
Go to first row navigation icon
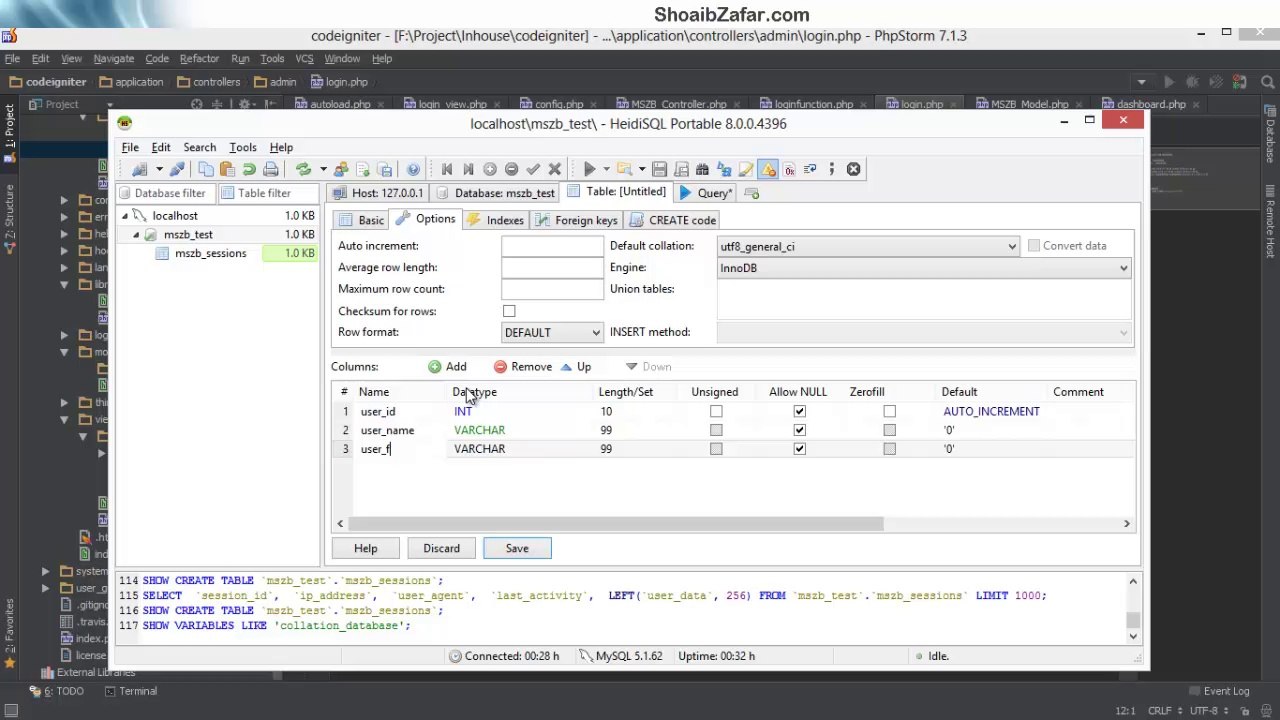pos(447,169)
